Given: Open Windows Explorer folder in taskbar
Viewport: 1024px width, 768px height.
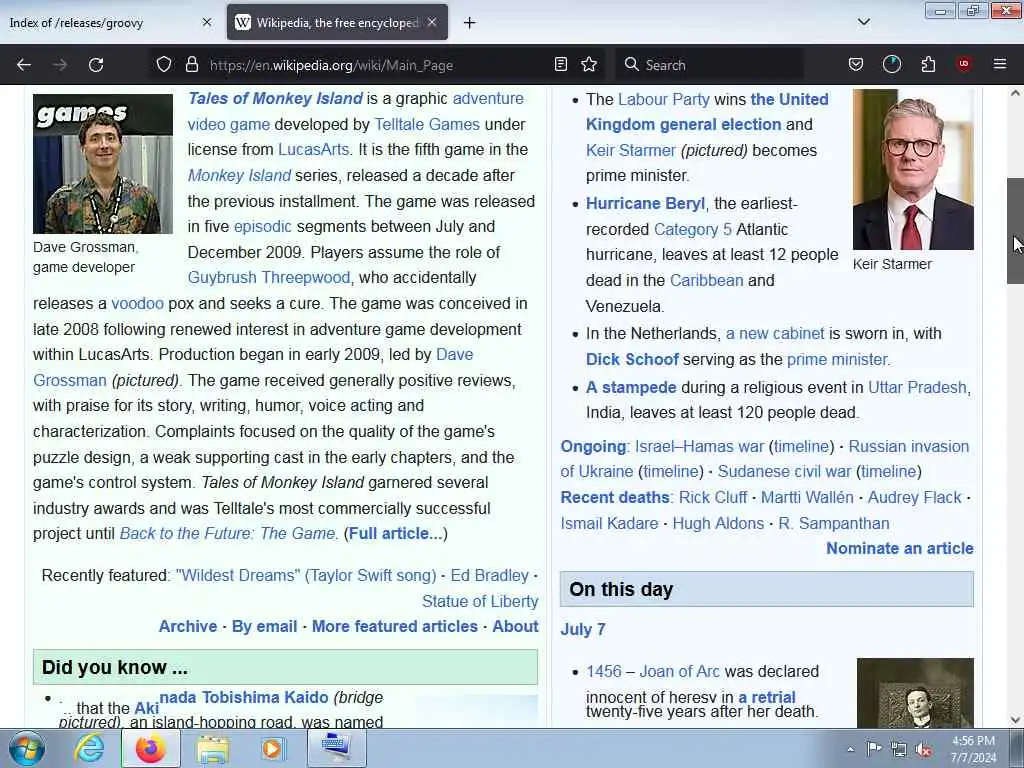Looking at the screenshot, I should 213,749.
